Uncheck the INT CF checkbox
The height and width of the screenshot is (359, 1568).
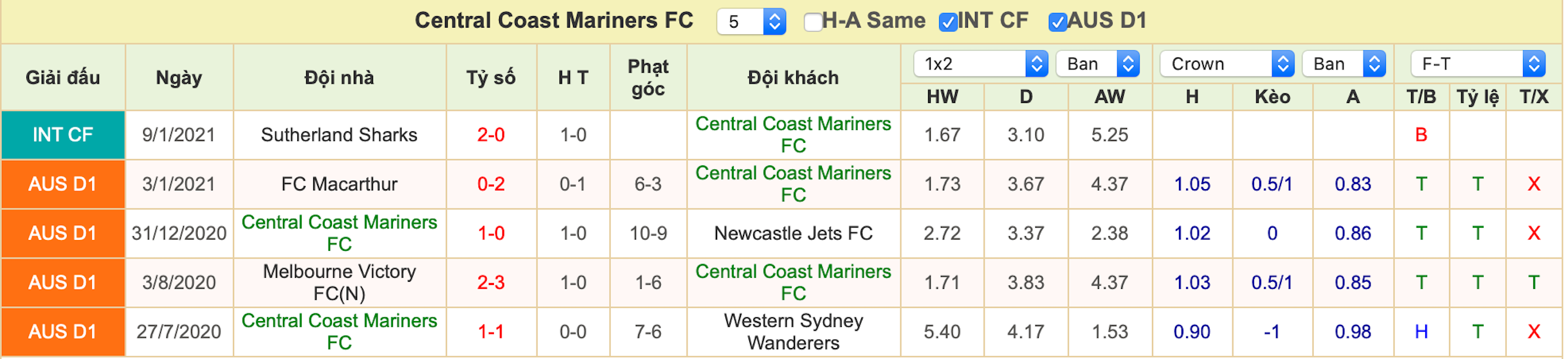[948, 22]
